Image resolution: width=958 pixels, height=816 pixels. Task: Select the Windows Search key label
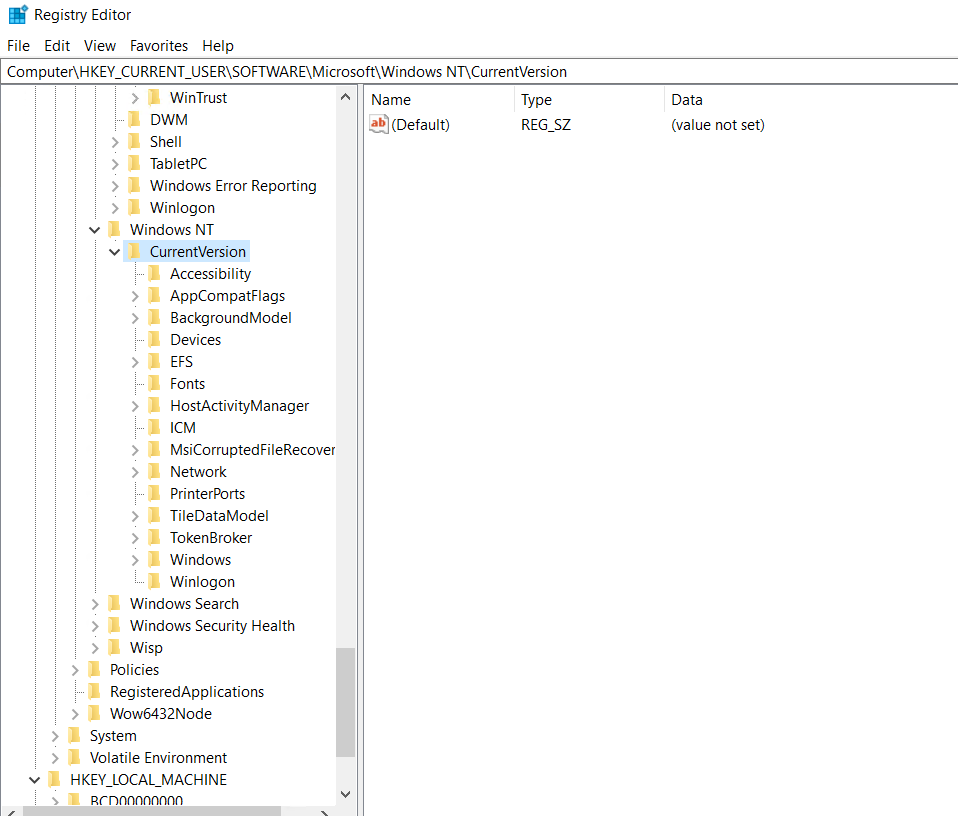[x=185, y=603]
